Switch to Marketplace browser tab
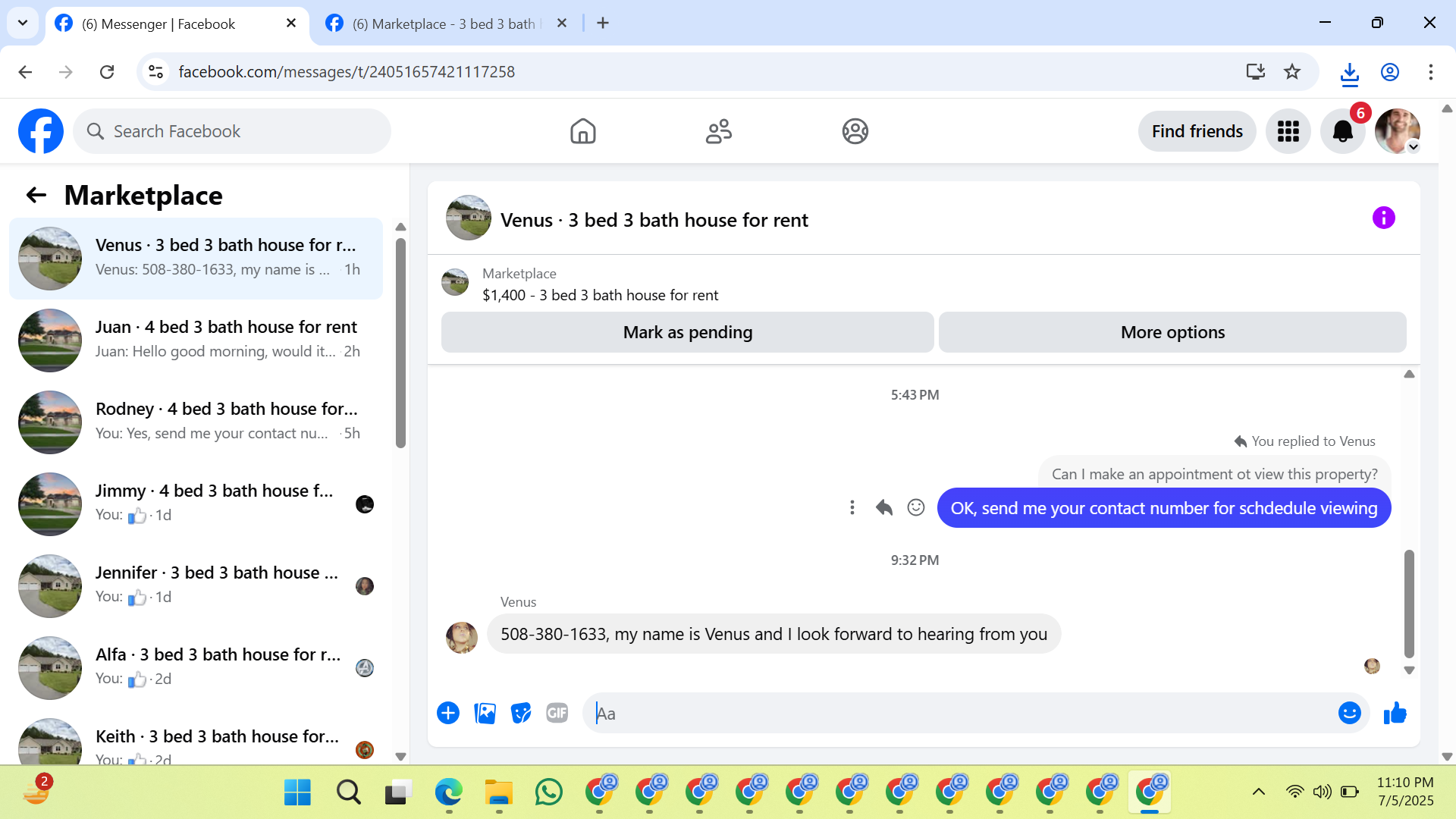The width and height of the screenshot is (1456, 819). [444, 24]
